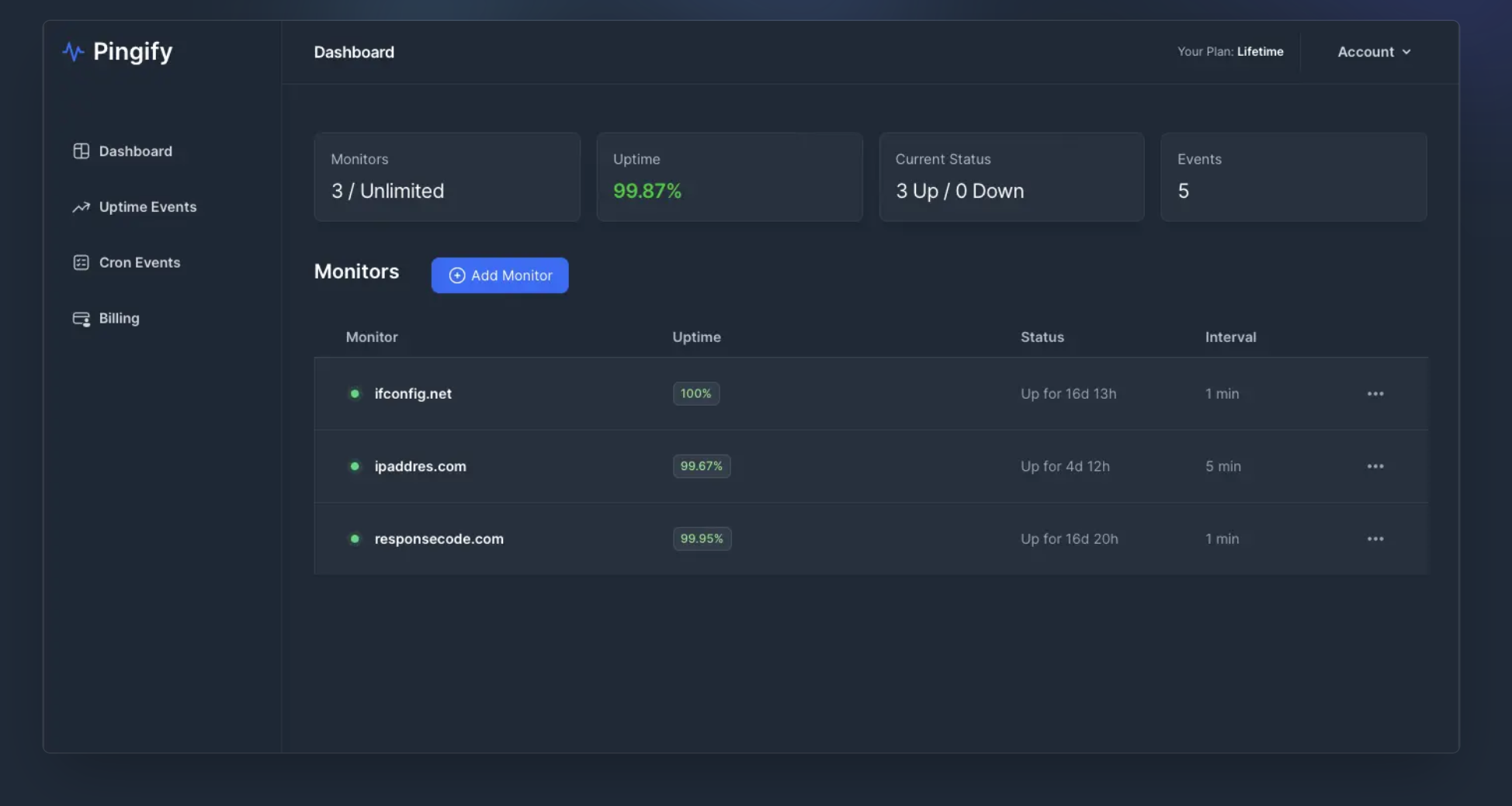The image size is (1512, 806).
Task: Click the Pingify brand name
Action: coord(133,51)
